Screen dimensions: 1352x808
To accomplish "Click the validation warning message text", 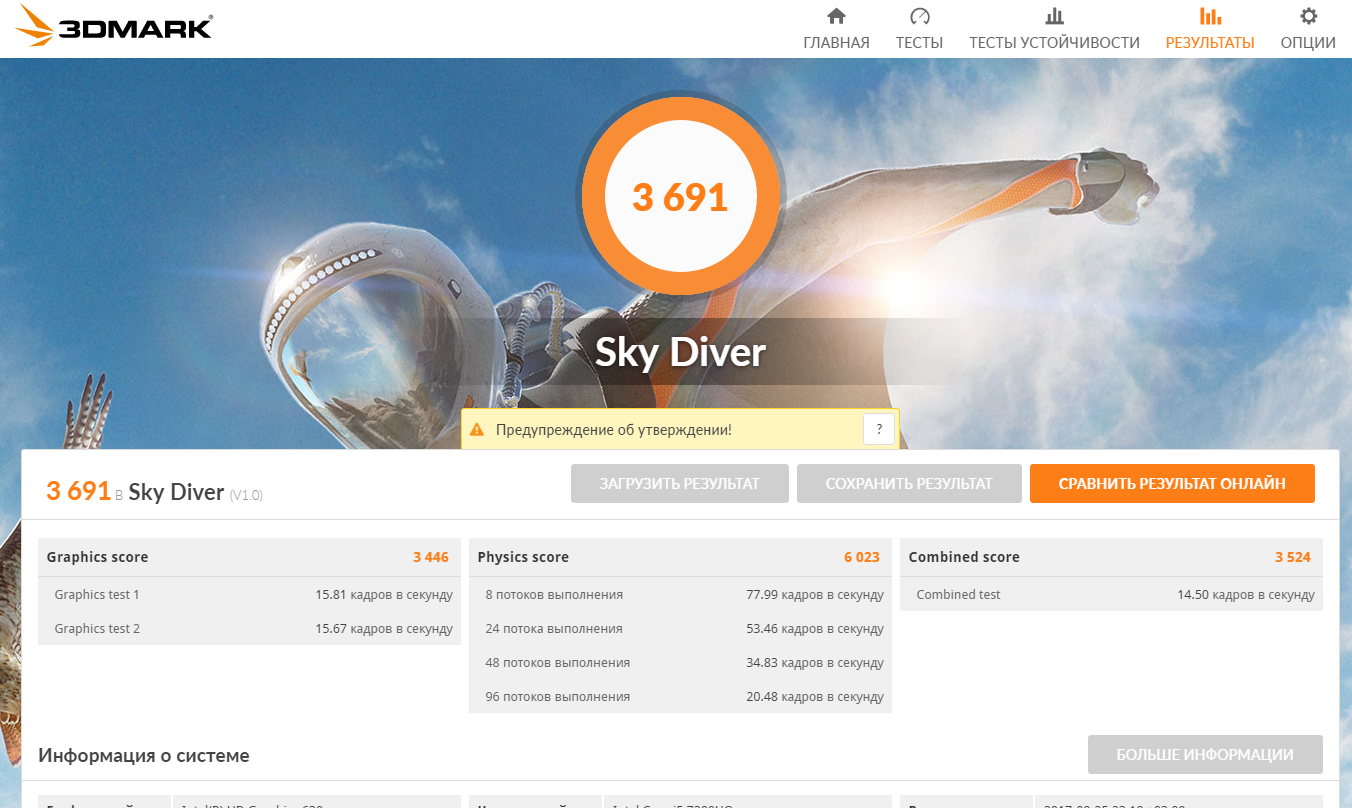I will point(613,430).
